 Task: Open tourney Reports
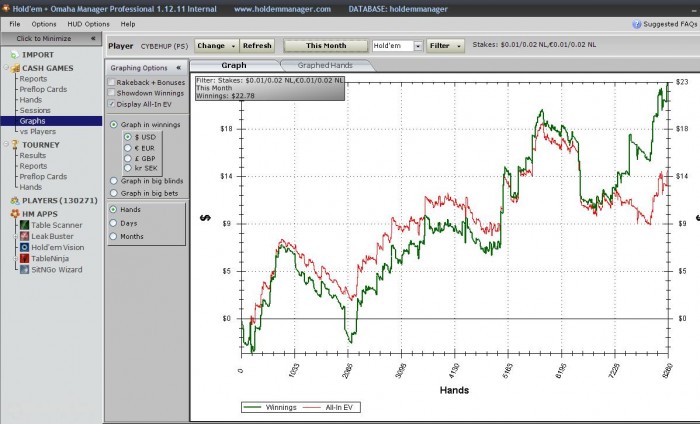[x=33, y=166]
